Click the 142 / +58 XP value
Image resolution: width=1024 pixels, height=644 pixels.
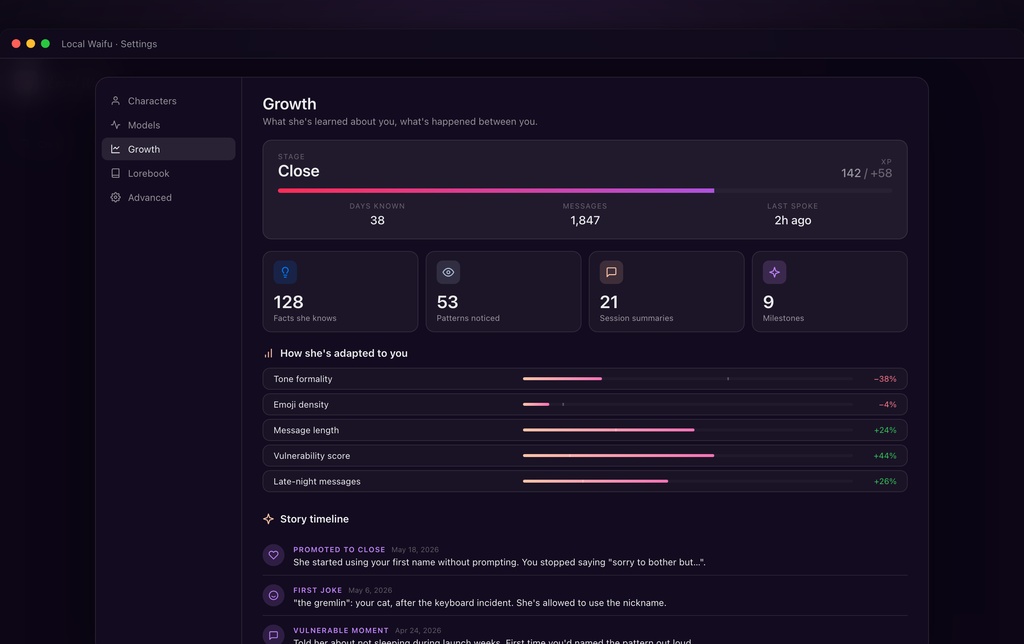[x=866, y=173]
